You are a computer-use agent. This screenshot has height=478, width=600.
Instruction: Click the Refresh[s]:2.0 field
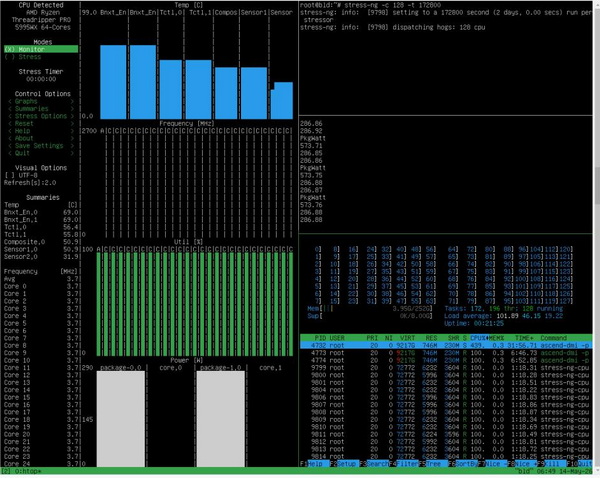pos(30,183)
